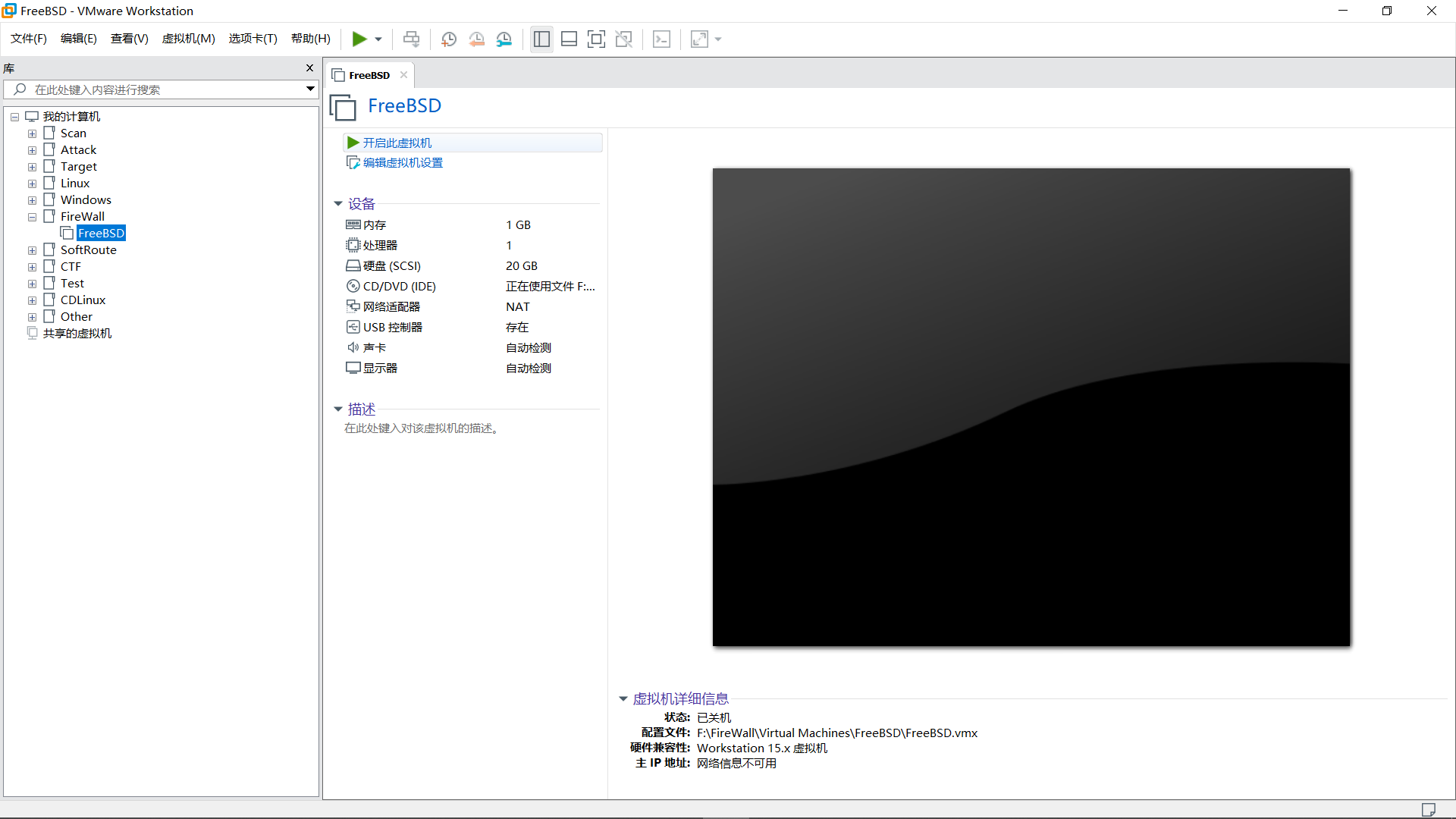Expand the Scan virtual machine group

coord(32,133)
